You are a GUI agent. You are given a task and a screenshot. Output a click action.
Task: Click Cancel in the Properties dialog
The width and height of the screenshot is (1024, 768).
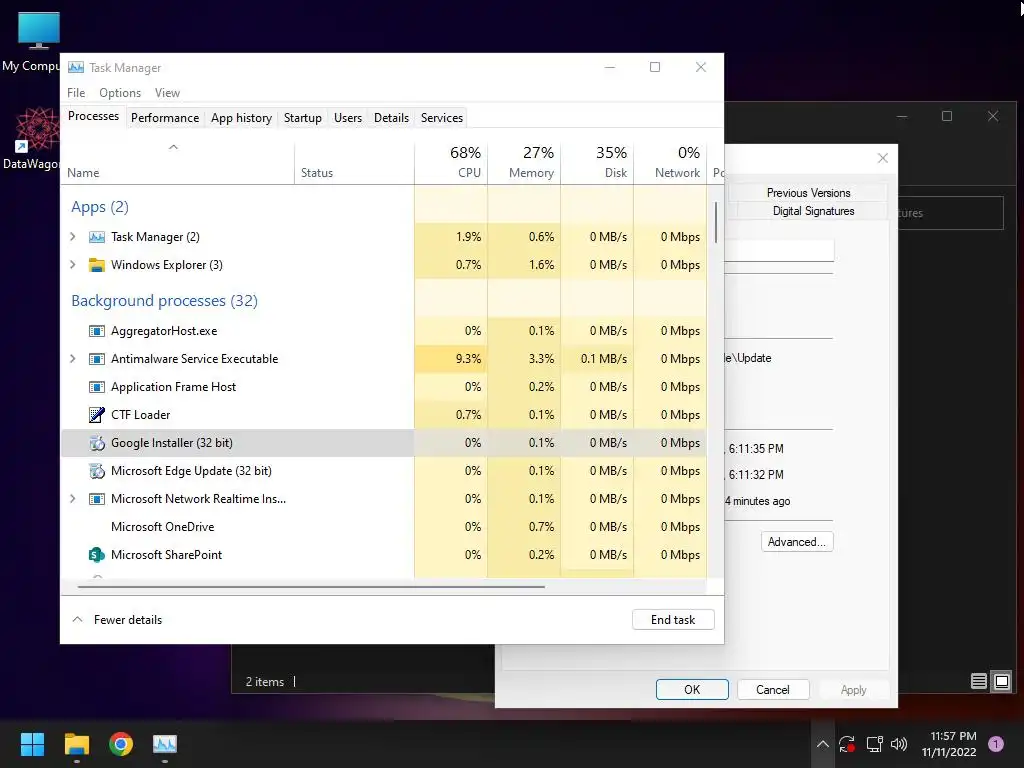[773, 690]
